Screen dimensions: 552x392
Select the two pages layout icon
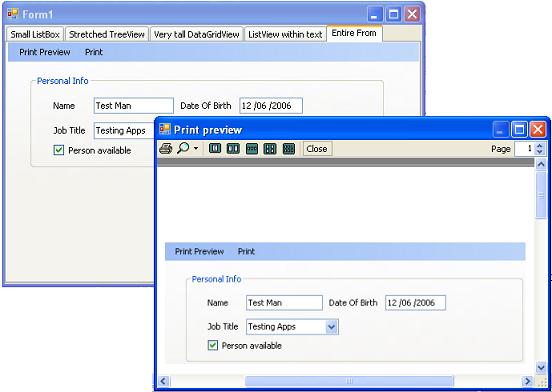(x=233, y=148)
